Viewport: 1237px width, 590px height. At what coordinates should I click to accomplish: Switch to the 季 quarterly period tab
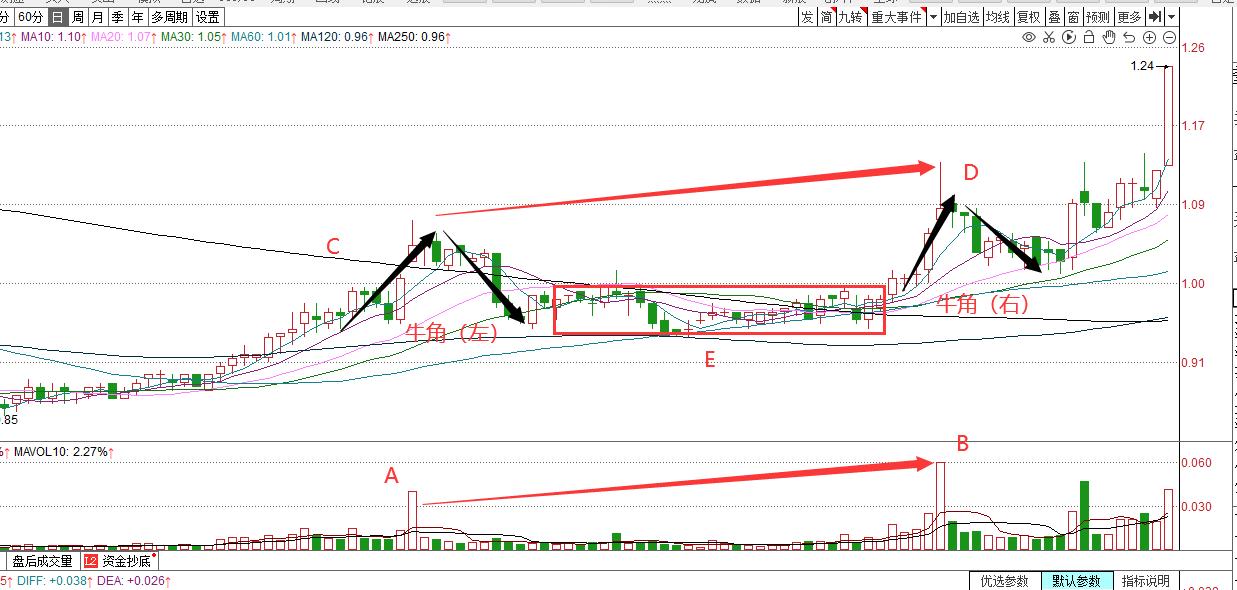click(117, 17)
